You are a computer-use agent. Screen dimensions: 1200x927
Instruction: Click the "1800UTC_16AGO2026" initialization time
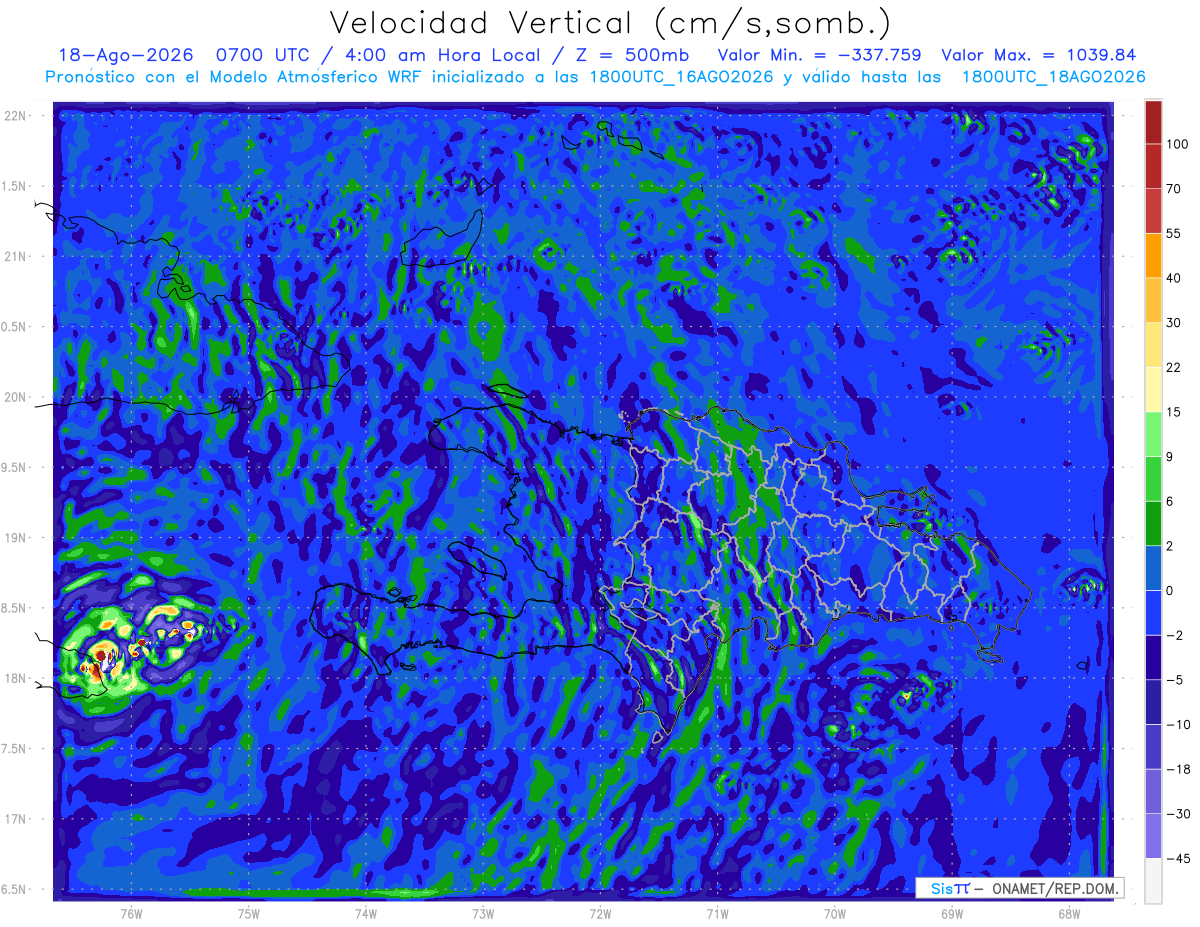click(x=681, y=77)
